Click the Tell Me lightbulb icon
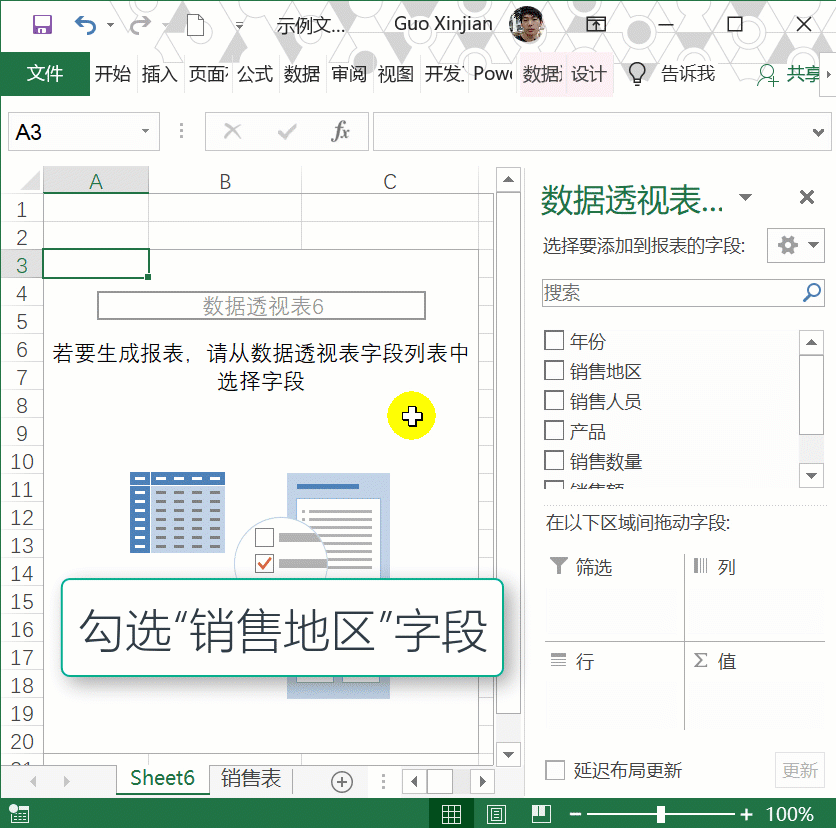The image size is (836, 828). coord(636,74)
